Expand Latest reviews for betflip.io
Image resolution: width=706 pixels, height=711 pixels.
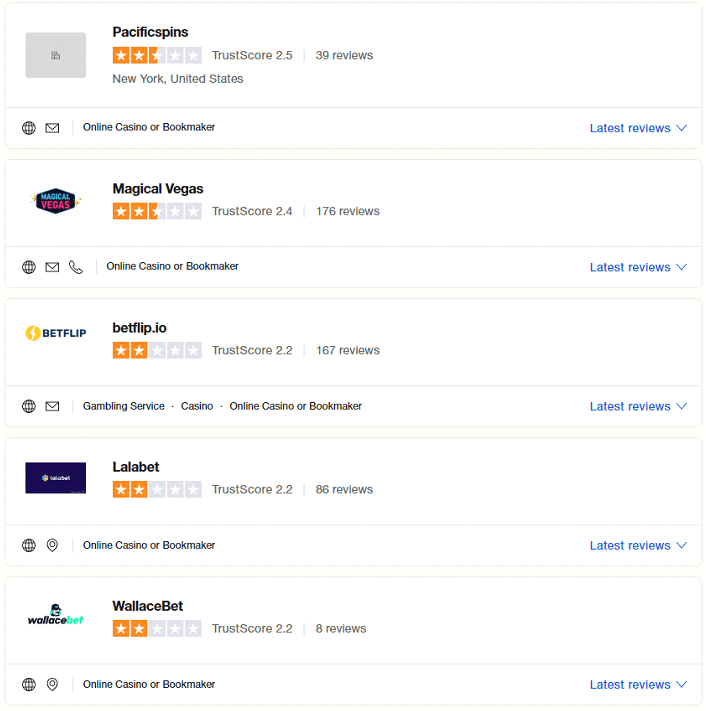(x=638, y=406)
